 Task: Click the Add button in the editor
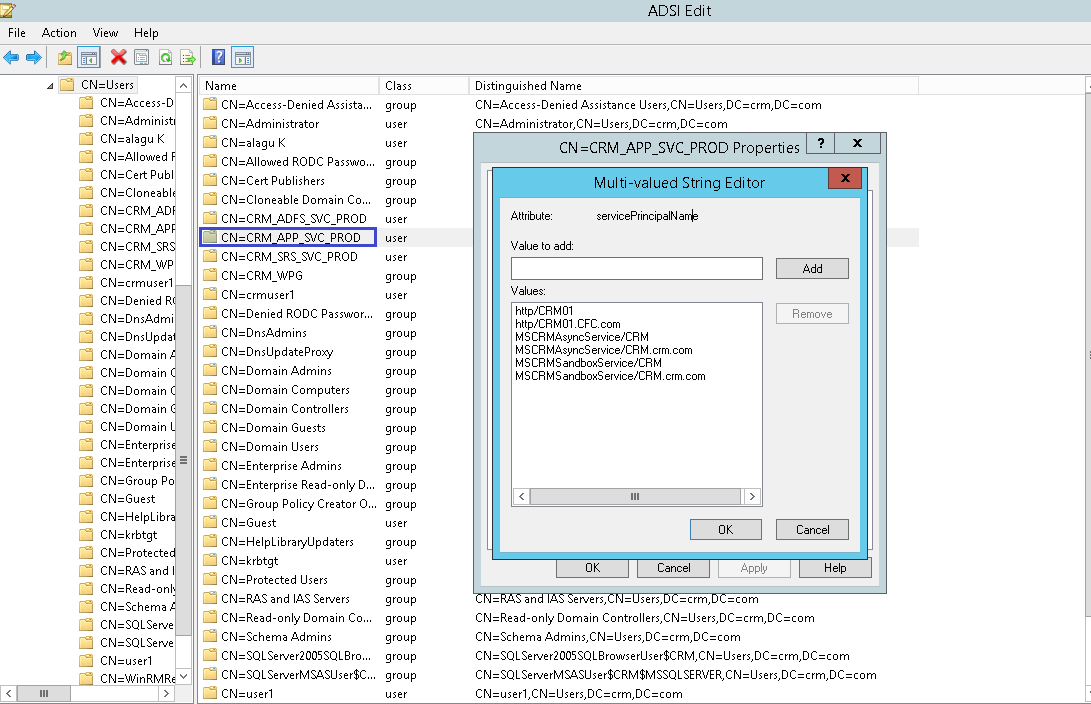[811, 268]
